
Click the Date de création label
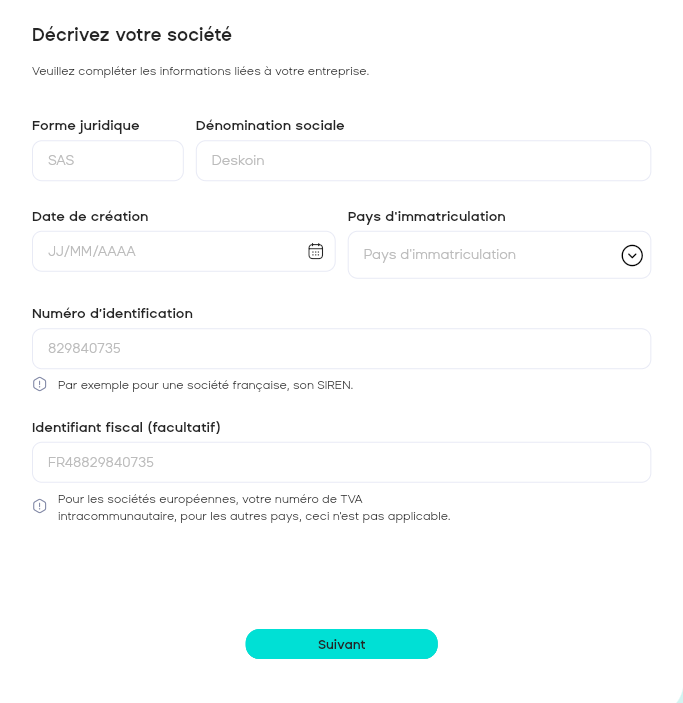(90, 216)
